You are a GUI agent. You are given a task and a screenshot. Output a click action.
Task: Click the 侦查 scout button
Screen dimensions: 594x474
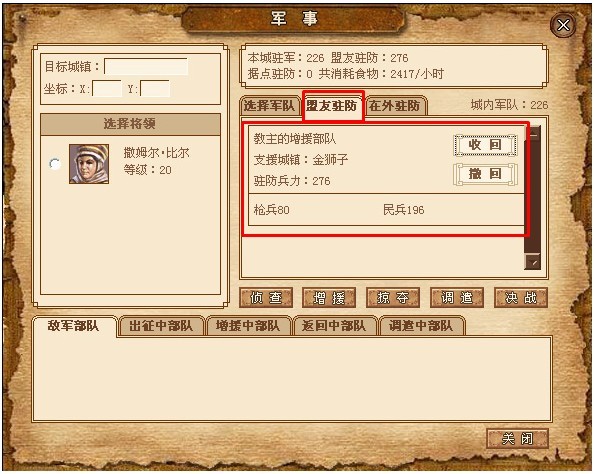tap(266, 297)
